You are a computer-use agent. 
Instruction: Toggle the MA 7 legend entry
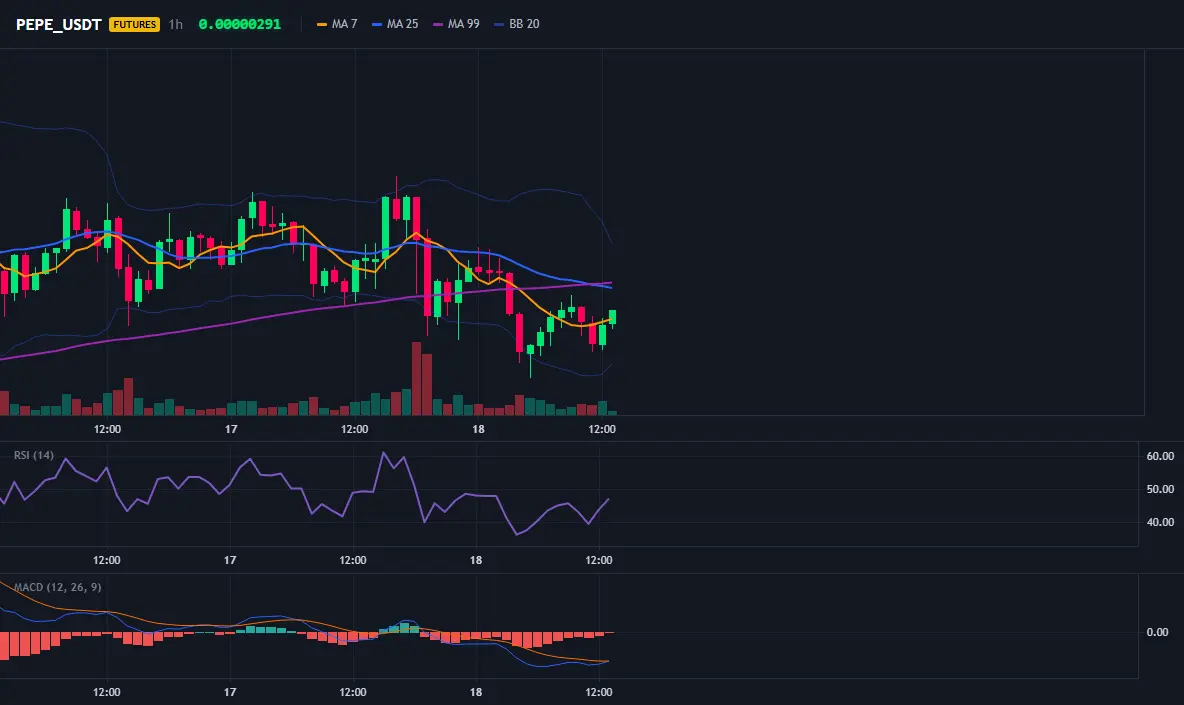point(337,24)
